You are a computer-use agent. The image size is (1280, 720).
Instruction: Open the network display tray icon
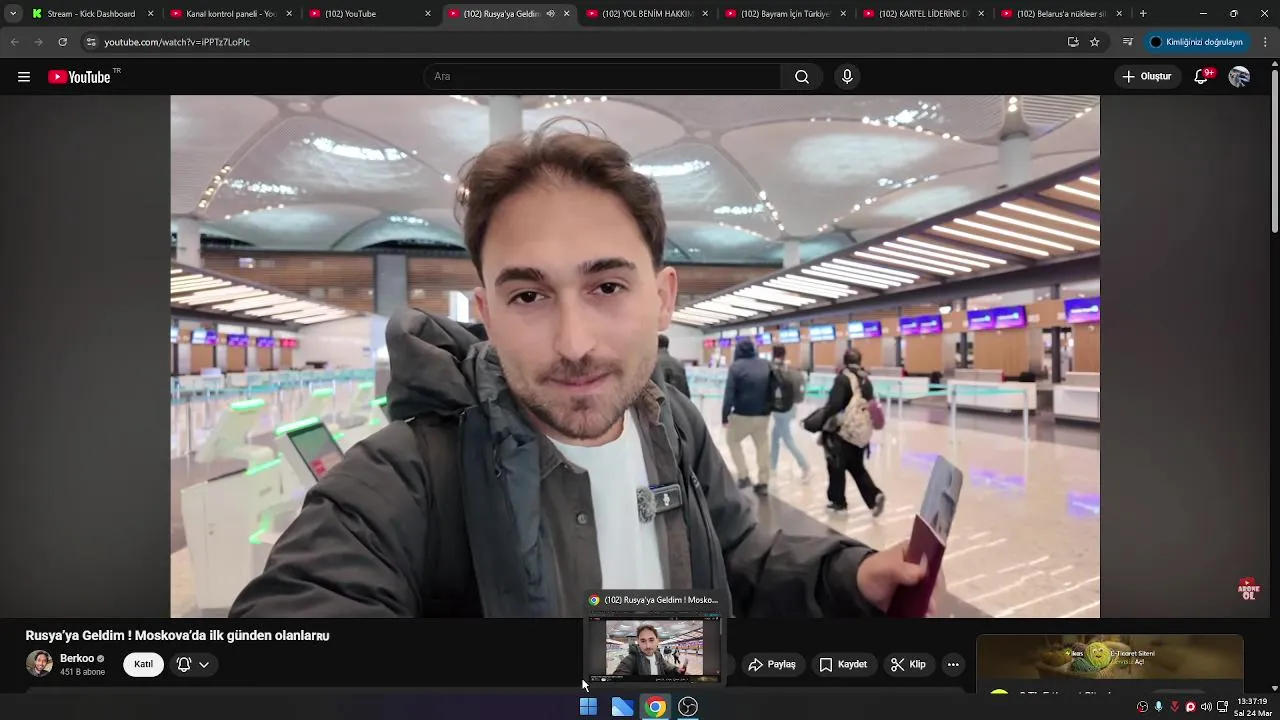tap(1222, 707)
